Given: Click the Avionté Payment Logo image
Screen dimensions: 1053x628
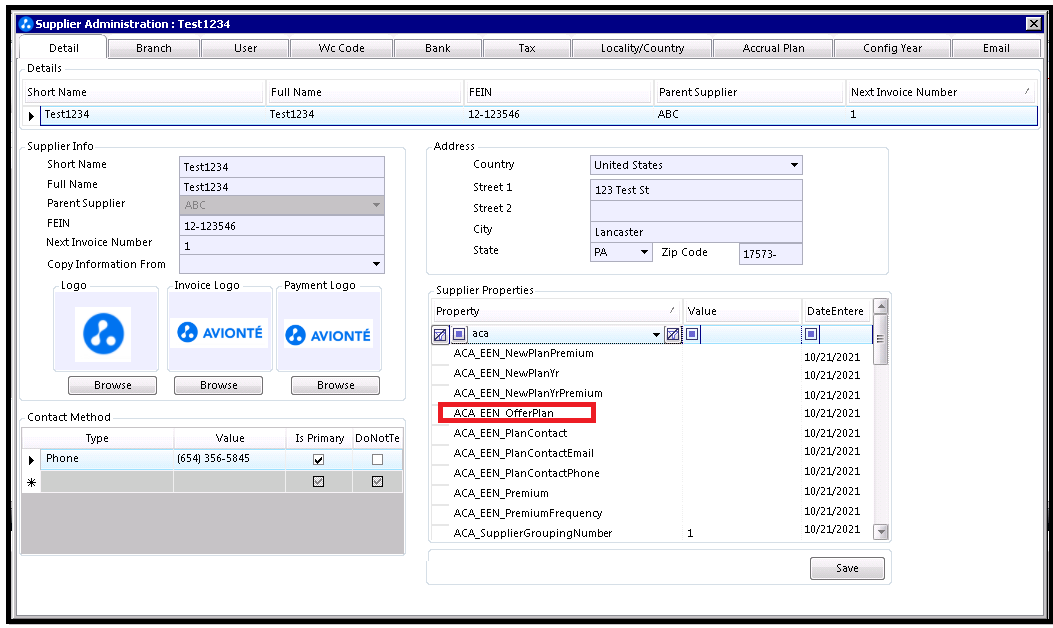Looking at the screenshot, I should [x=328, y=334].
